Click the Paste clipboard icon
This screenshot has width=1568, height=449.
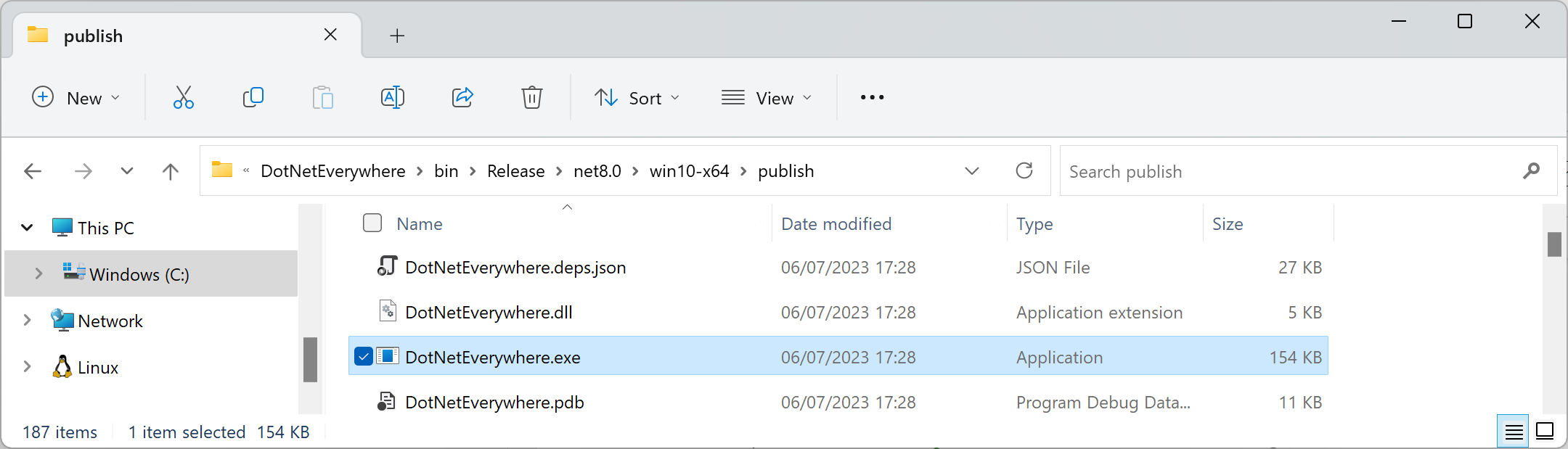tap(322, 97)
